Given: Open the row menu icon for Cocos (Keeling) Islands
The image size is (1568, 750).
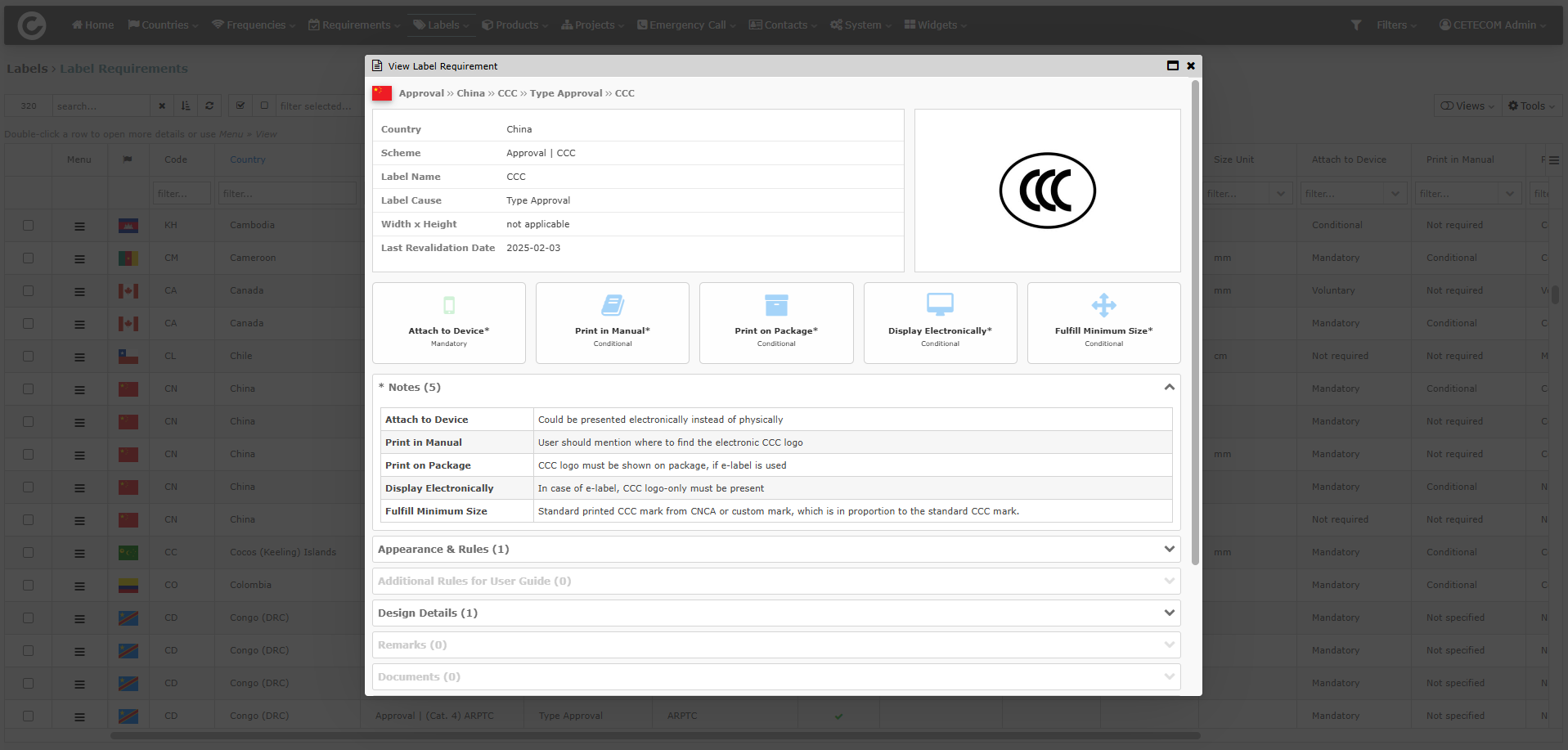Looking at the screenshot, I should click(x=79, y=553).
